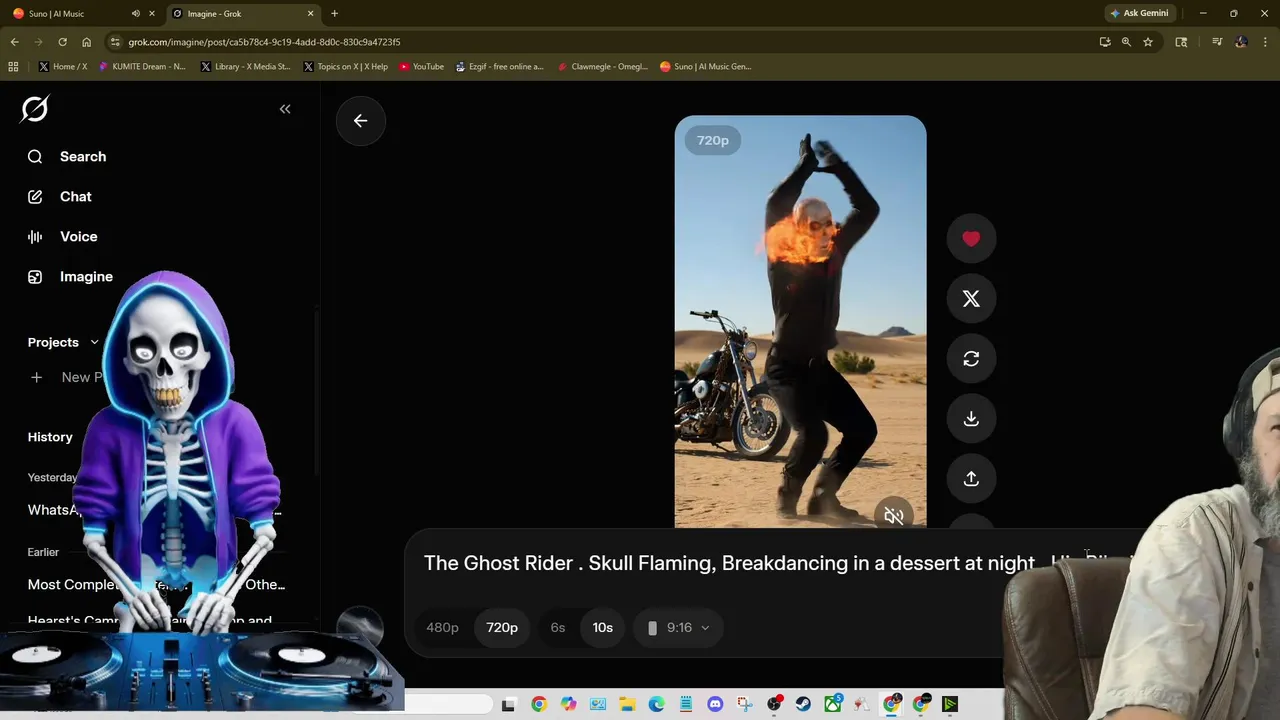Close the Imagine - Grok tab
This screenshot has width=1280, height=720.
[310, 13]
